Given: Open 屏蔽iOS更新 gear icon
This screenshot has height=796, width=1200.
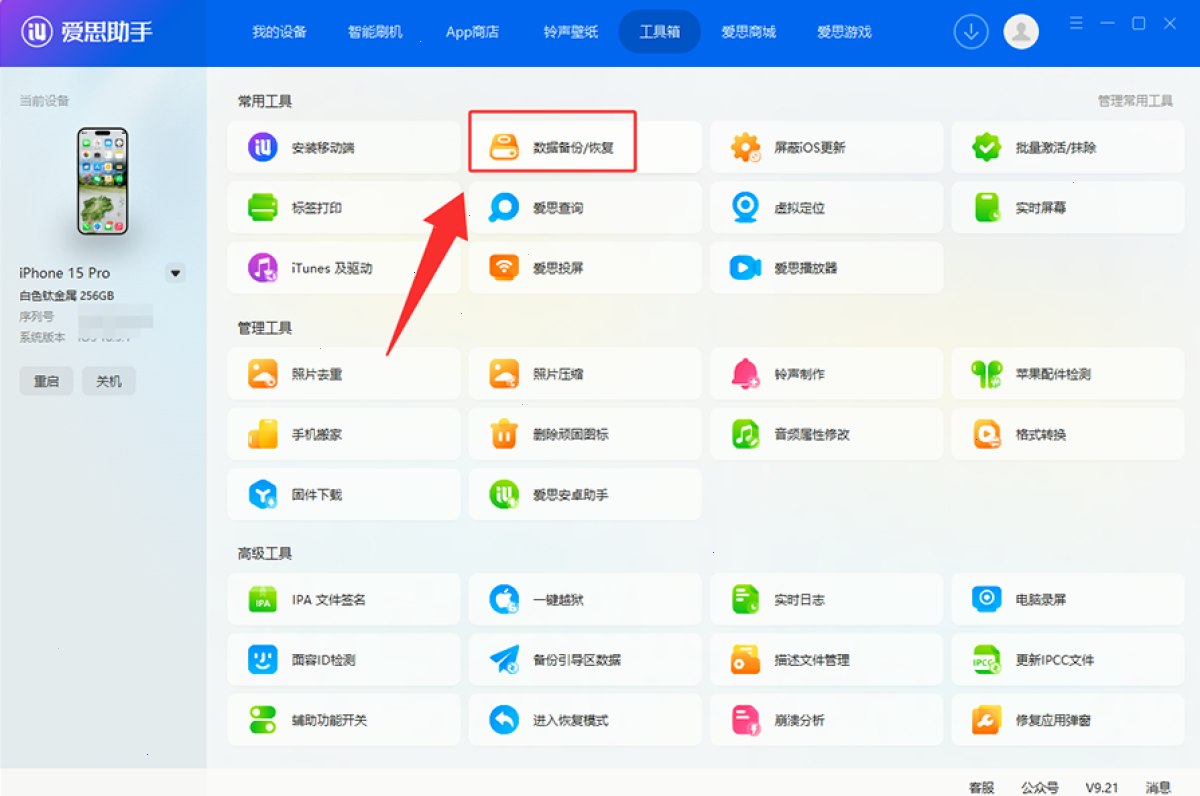Looking at the screenshot, I should pyautogui.click(x=745, y=148).
